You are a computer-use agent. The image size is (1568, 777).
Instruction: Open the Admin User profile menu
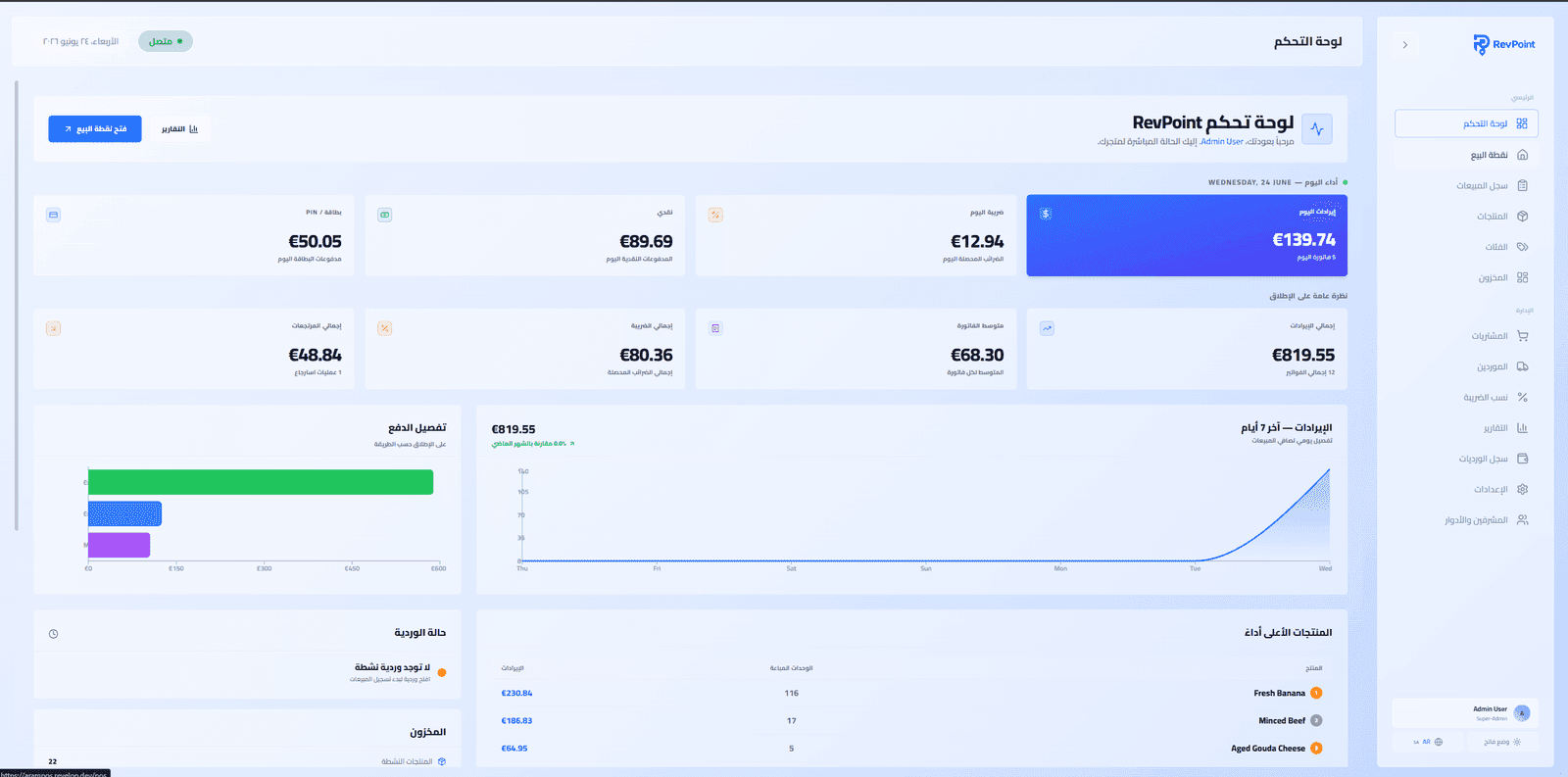[x=1465, y=713]
